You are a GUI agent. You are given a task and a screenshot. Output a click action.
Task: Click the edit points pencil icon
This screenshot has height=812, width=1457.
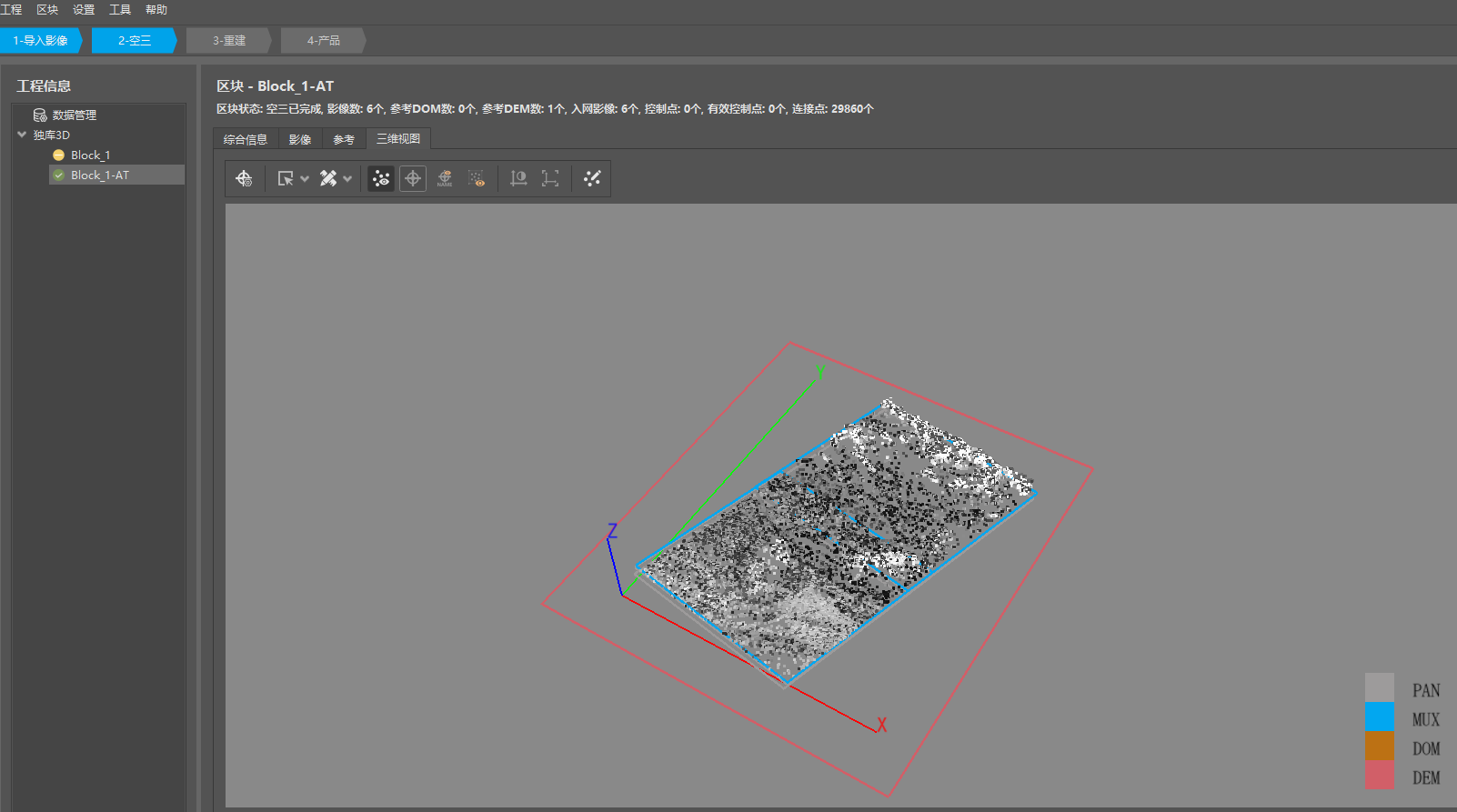tap(592, 179)
